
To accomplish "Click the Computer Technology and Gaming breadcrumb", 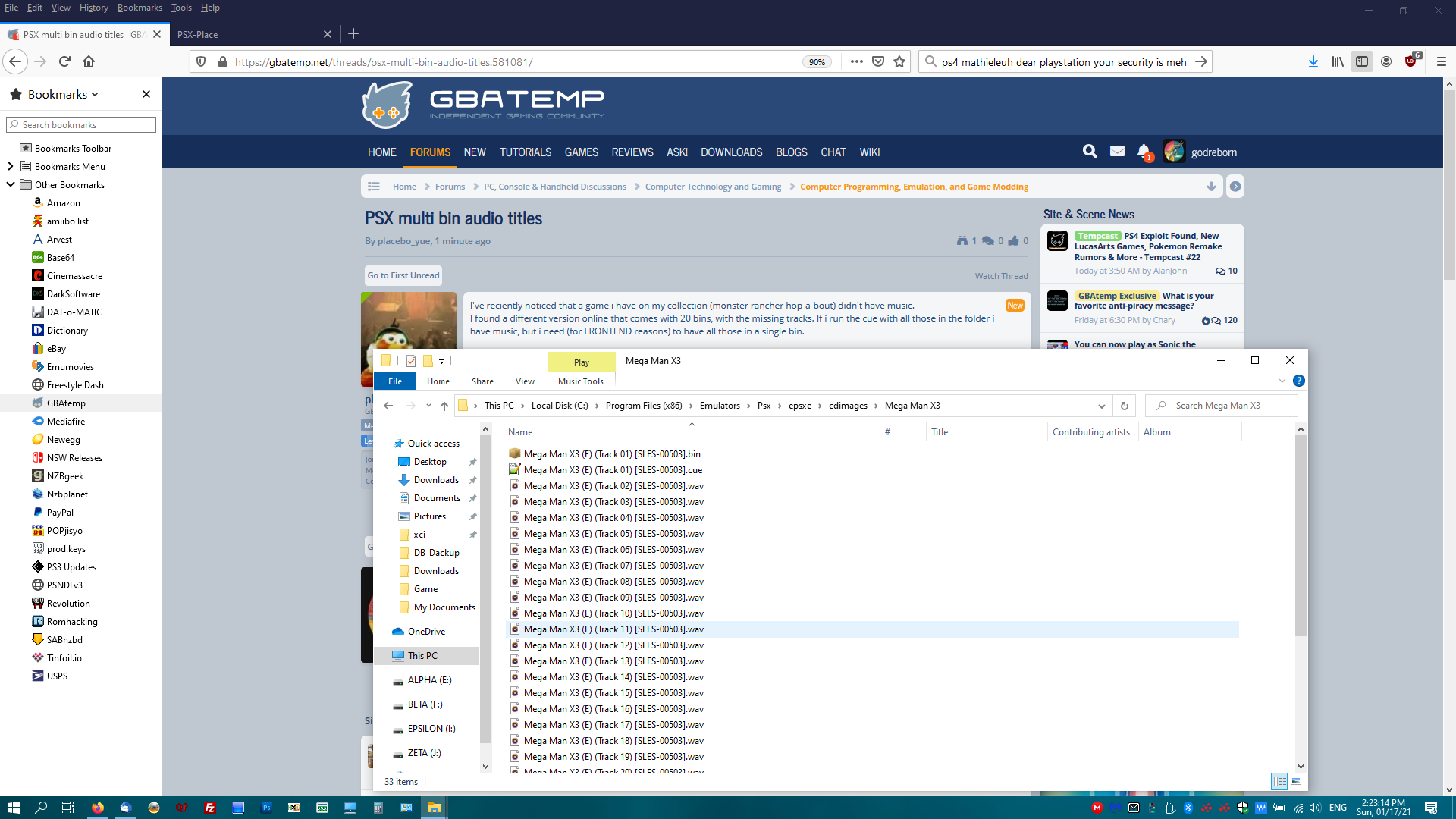I will tap(713, 187).
